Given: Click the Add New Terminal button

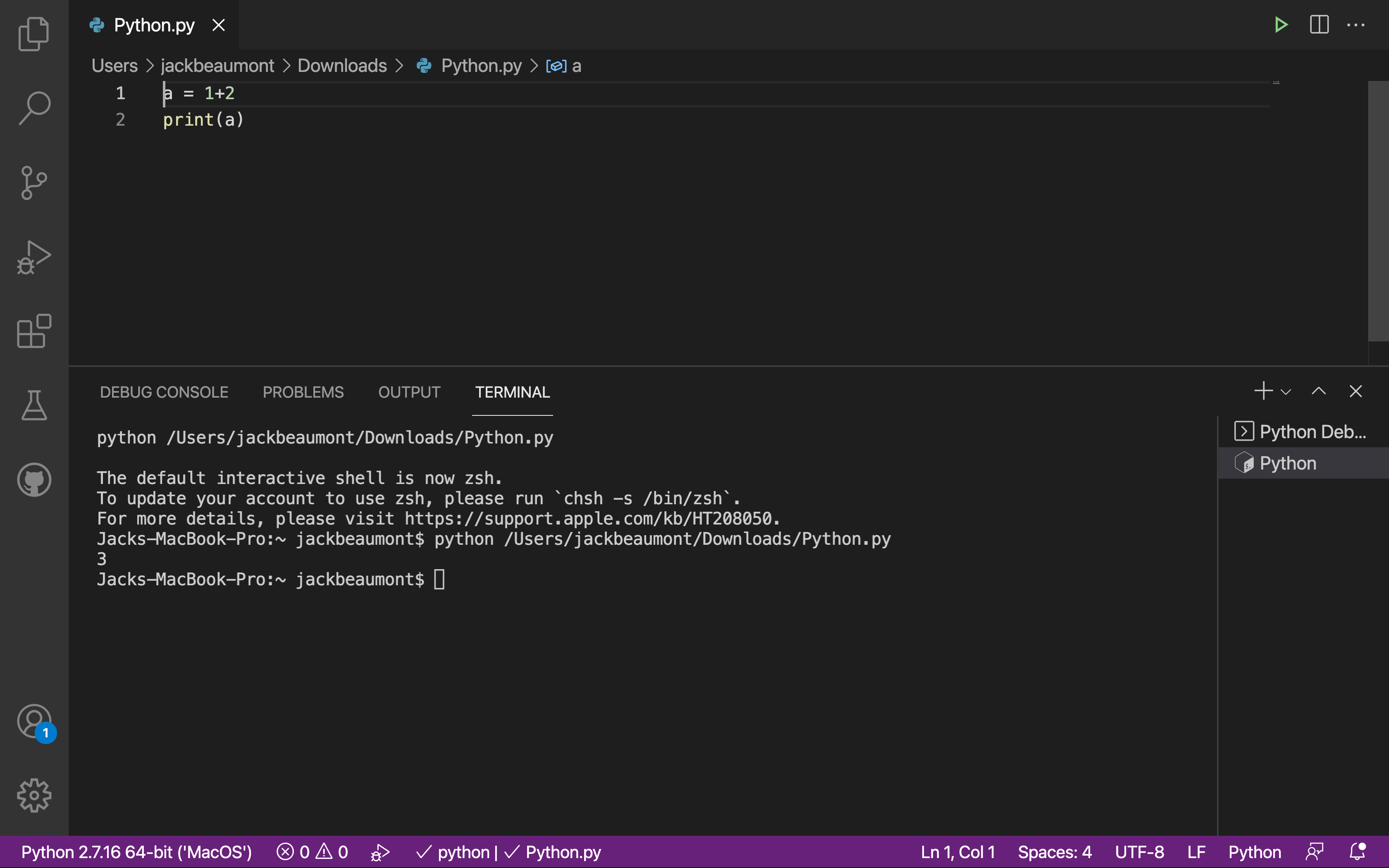Looking at the screenshot, I should point(1263,391).
